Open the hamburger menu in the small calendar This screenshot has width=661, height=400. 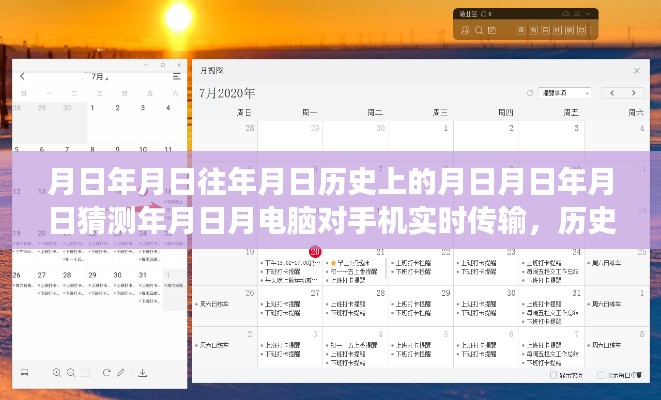pos(179,76)
